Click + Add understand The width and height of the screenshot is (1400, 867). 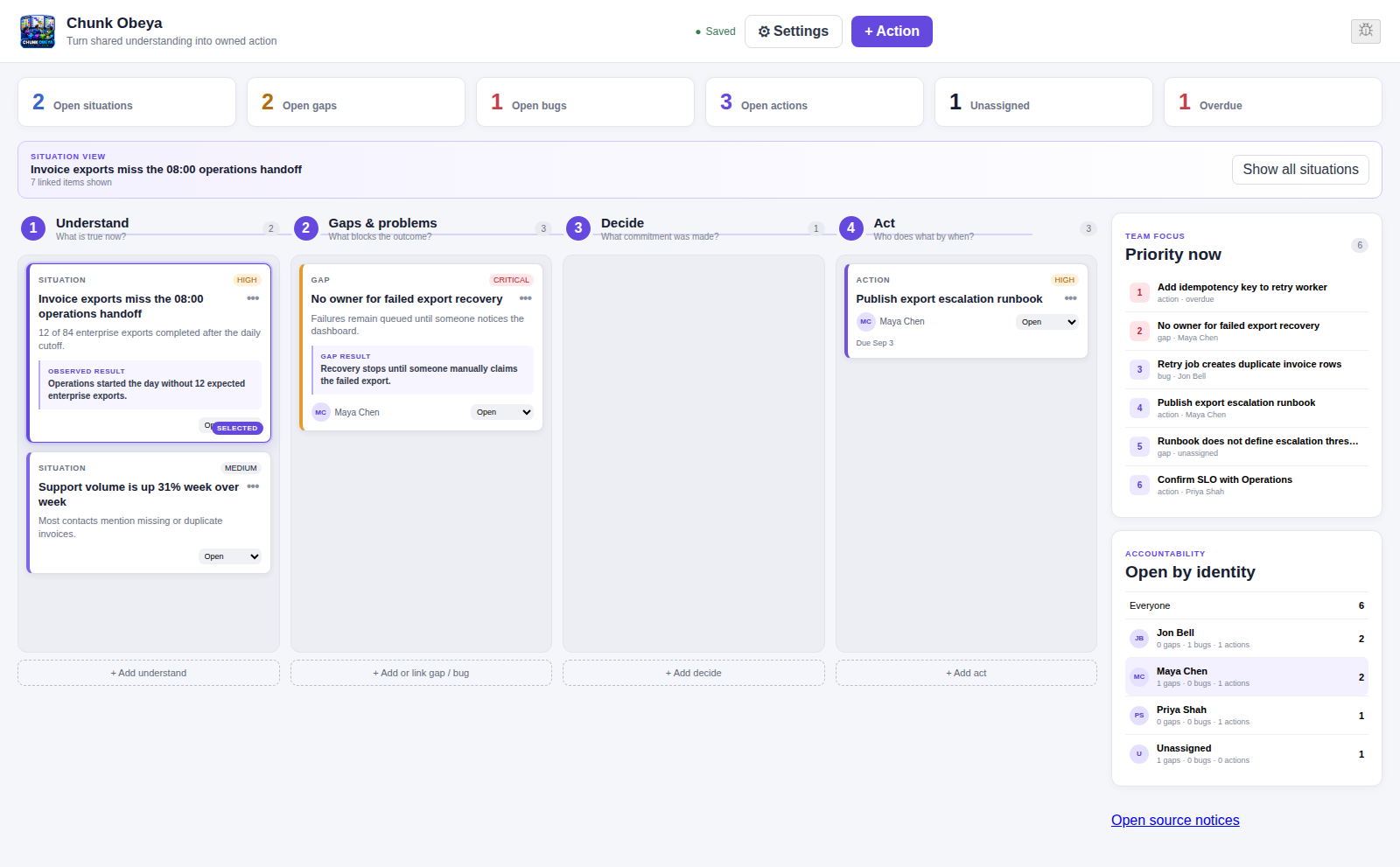[149, 673]
